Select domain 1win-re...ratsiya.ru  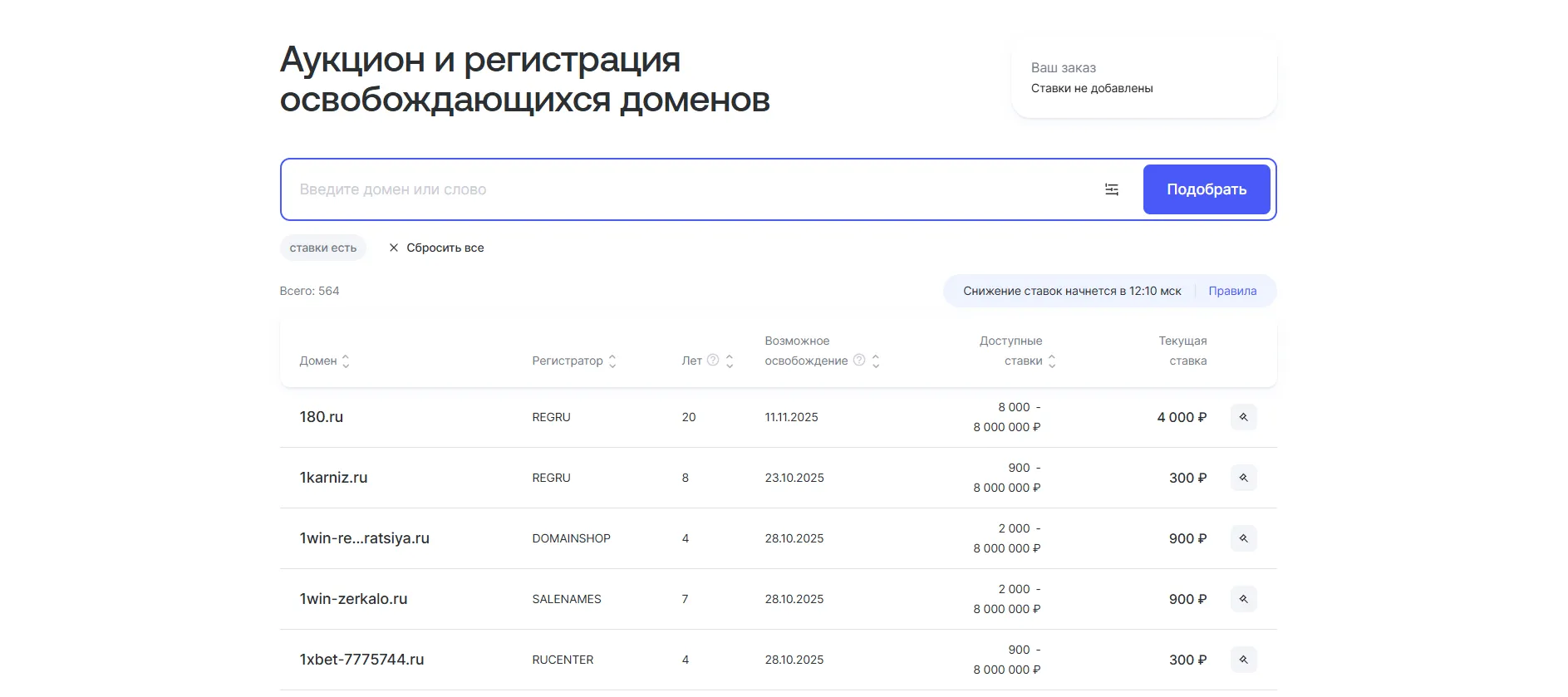(x=365, y=538)
